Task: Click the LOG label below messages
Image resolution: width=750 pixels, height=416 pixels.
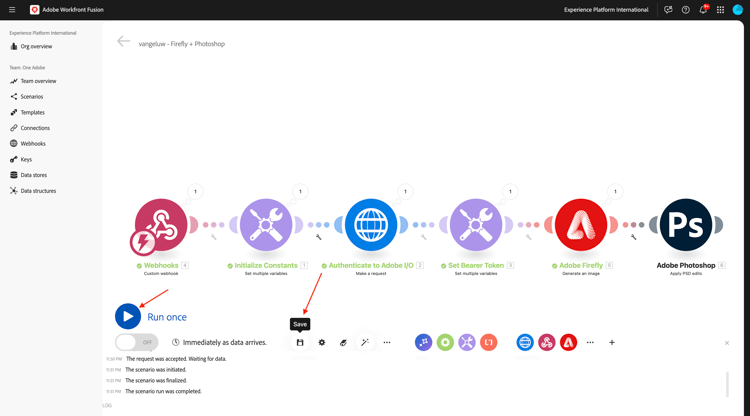Action: [x=107, y=405]
